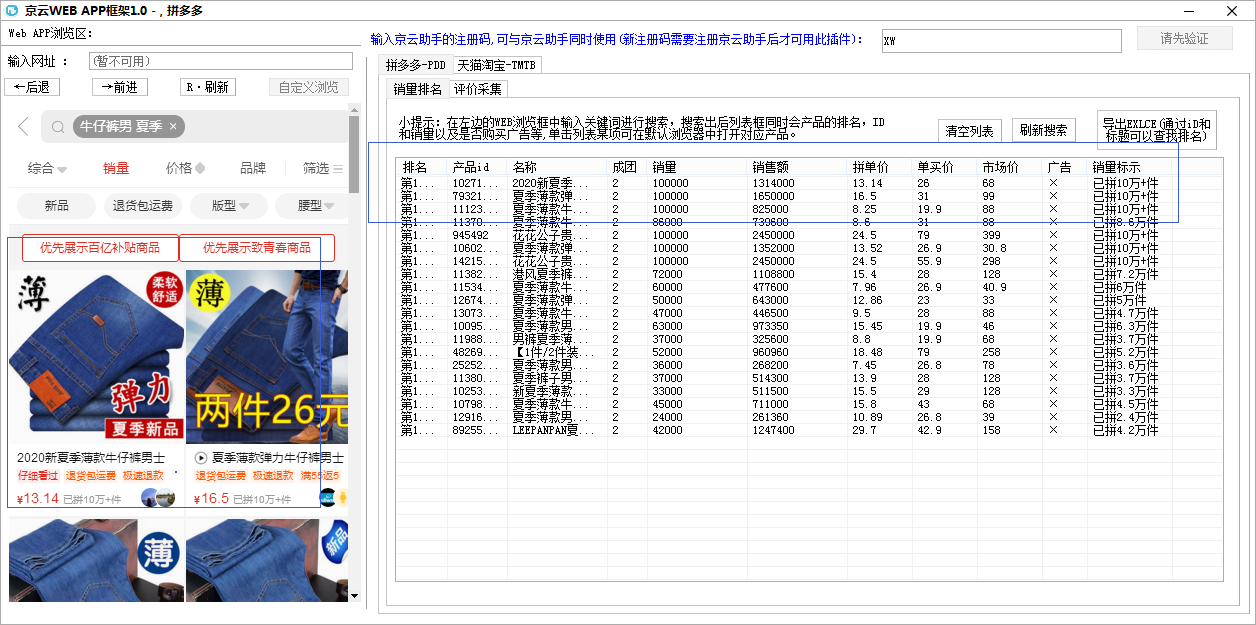Click the 京云 app icon in the title bar

pyautogui.click(x=13, y=12)
